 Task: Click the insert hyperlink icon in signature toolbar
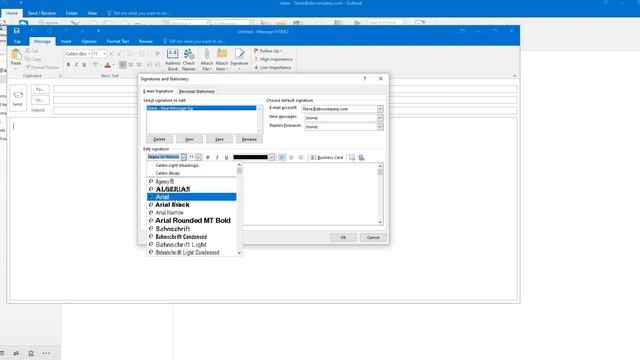[x=362, y=157]
